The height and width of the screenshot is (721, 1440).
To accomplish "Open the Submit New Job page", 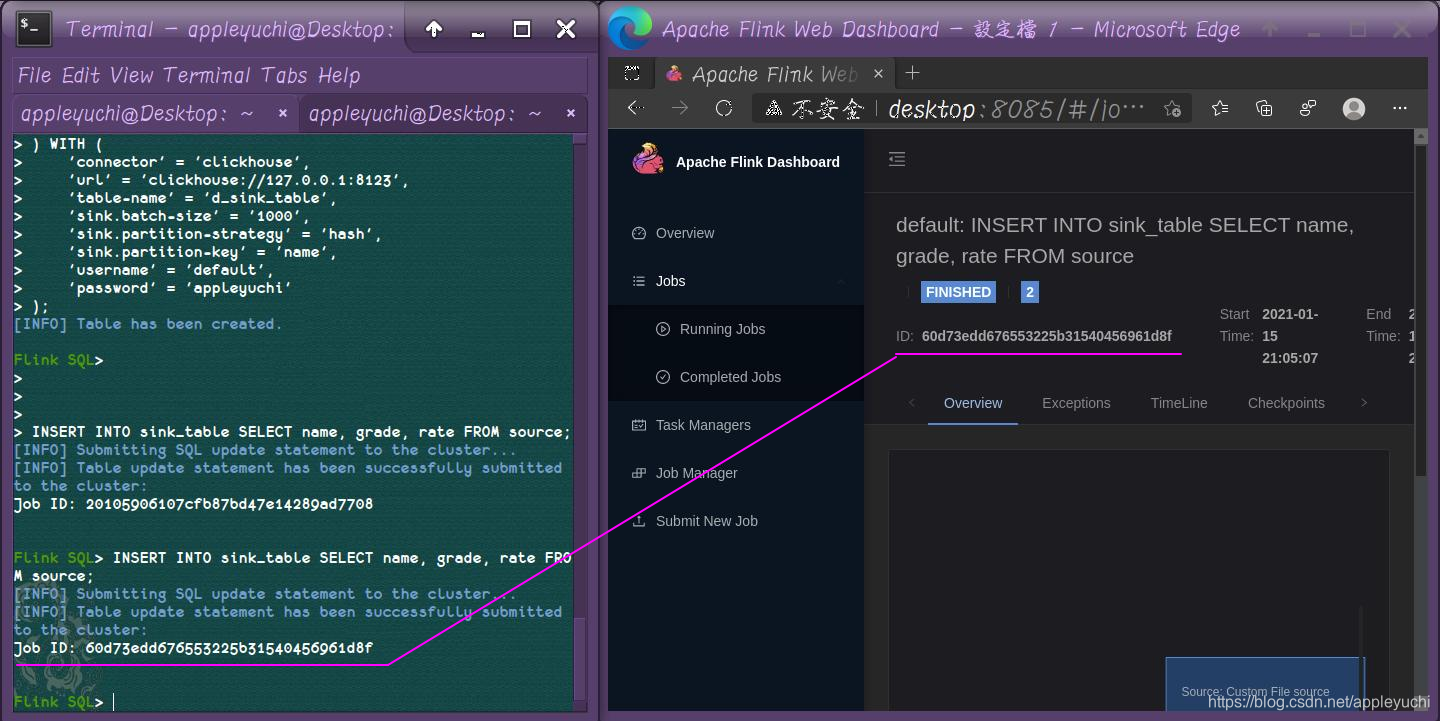I will 705,520.
